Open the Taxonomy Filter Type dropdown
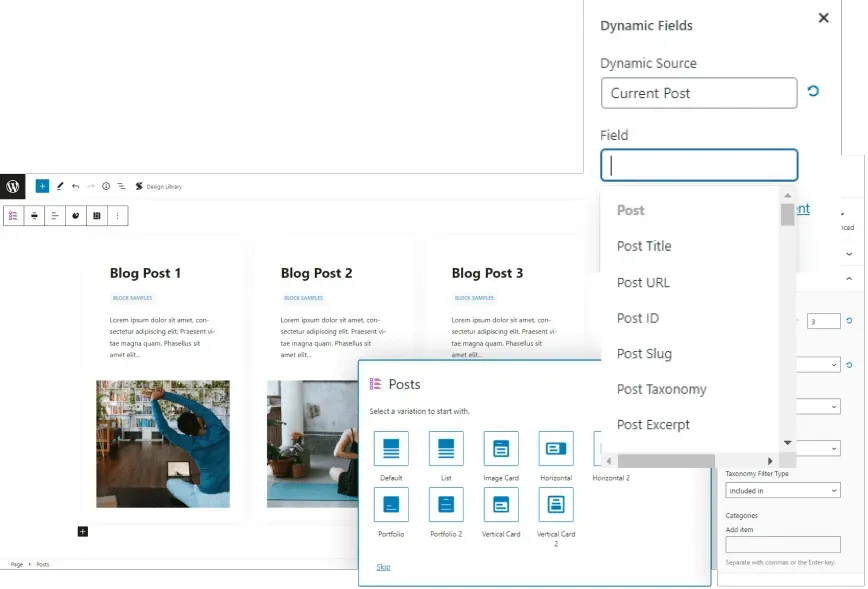Viewport: 868px width, 589px height. [x=782, y=490]
